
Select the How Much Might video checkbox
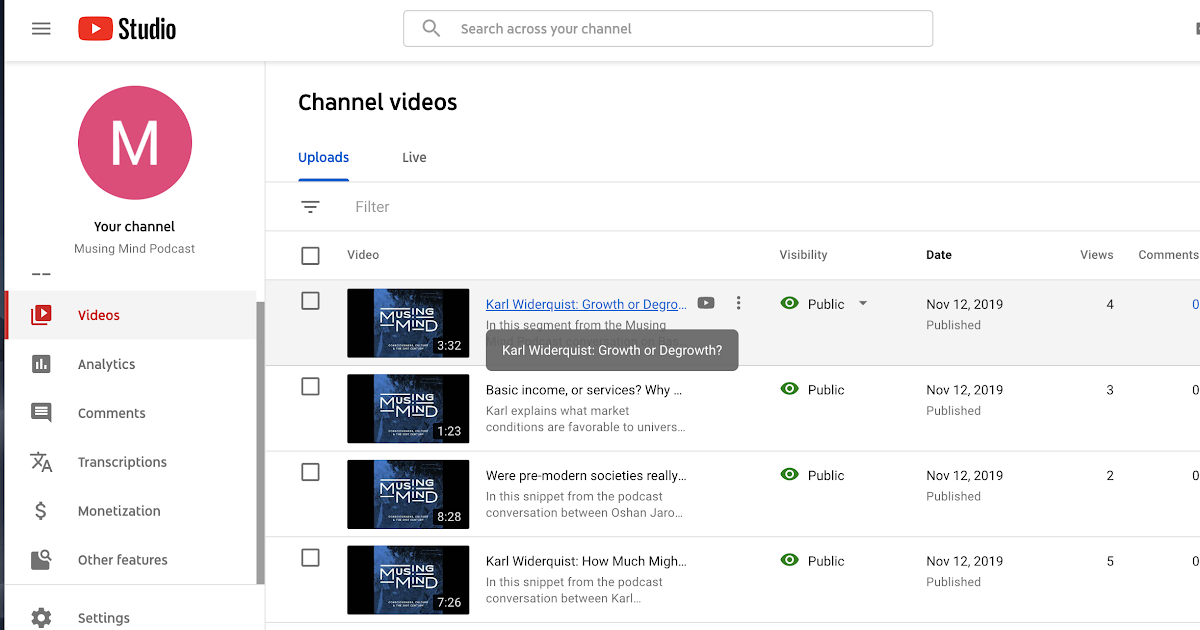(311, 558)
